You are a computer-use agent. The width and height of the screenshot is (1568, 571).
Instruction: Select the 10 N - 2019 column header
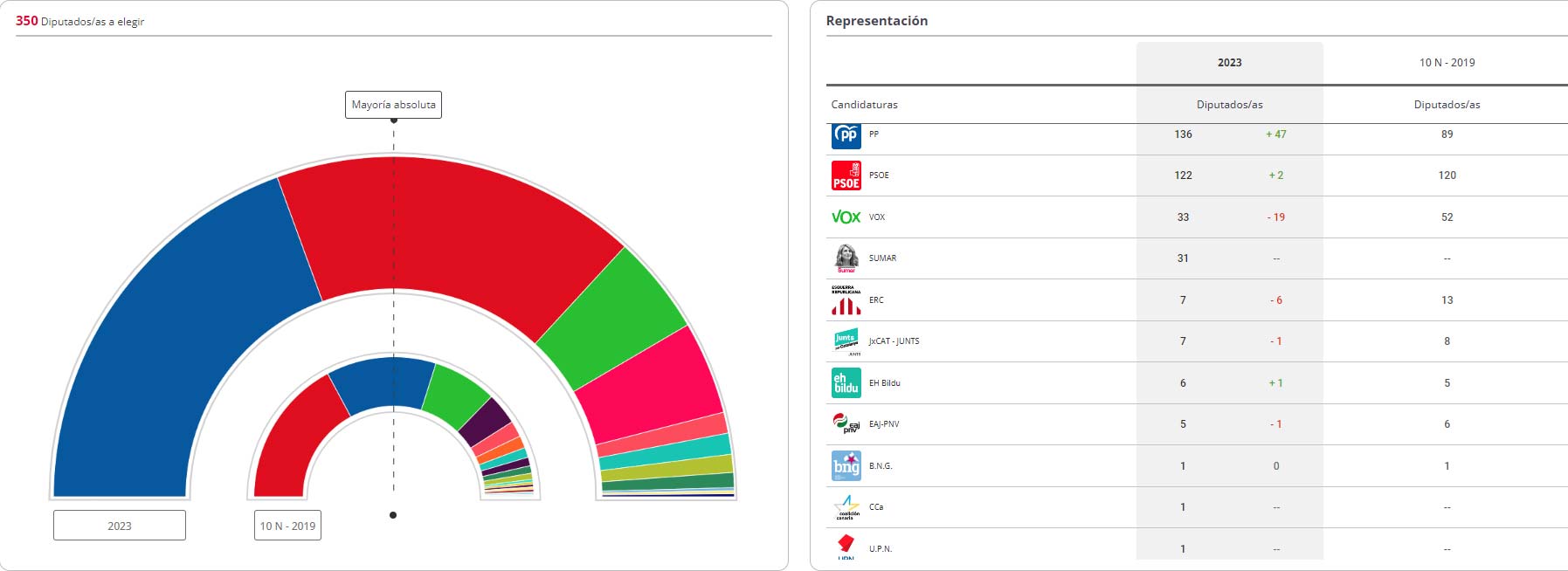(x=1447, y=63)
